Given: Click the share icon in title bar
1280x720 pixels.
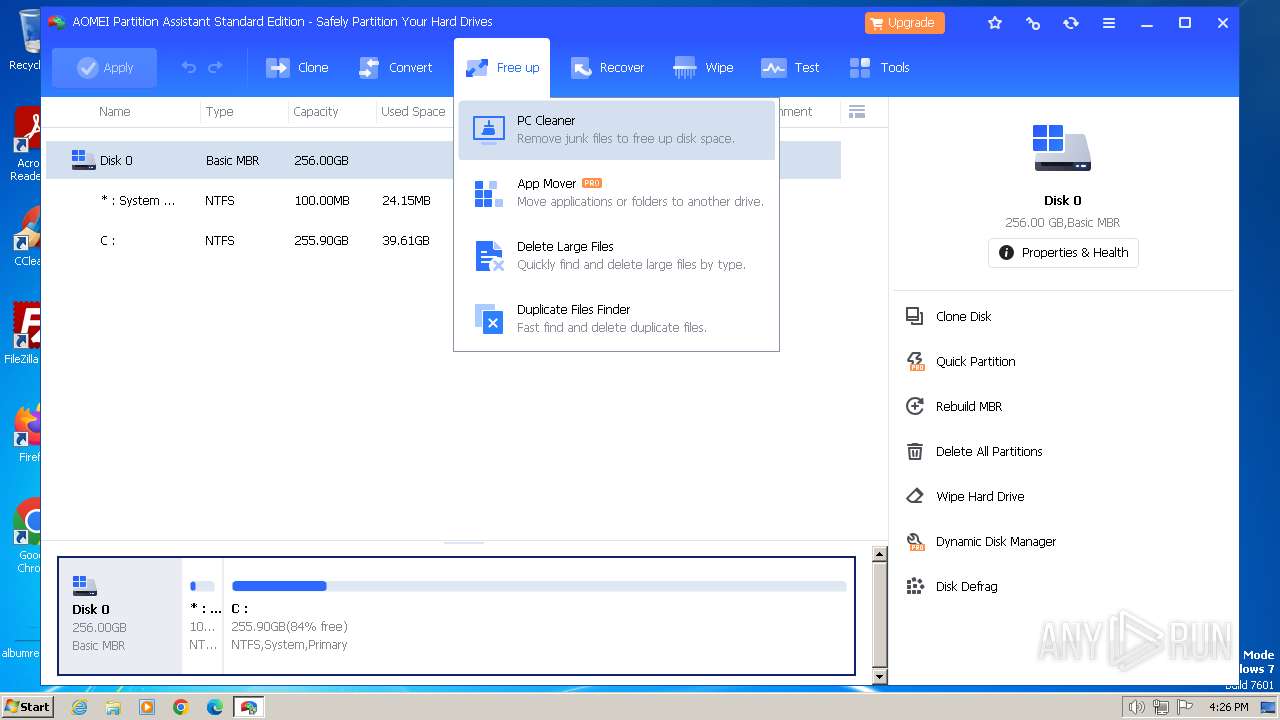Looking at the screenshot, I should click(1033, 22).
